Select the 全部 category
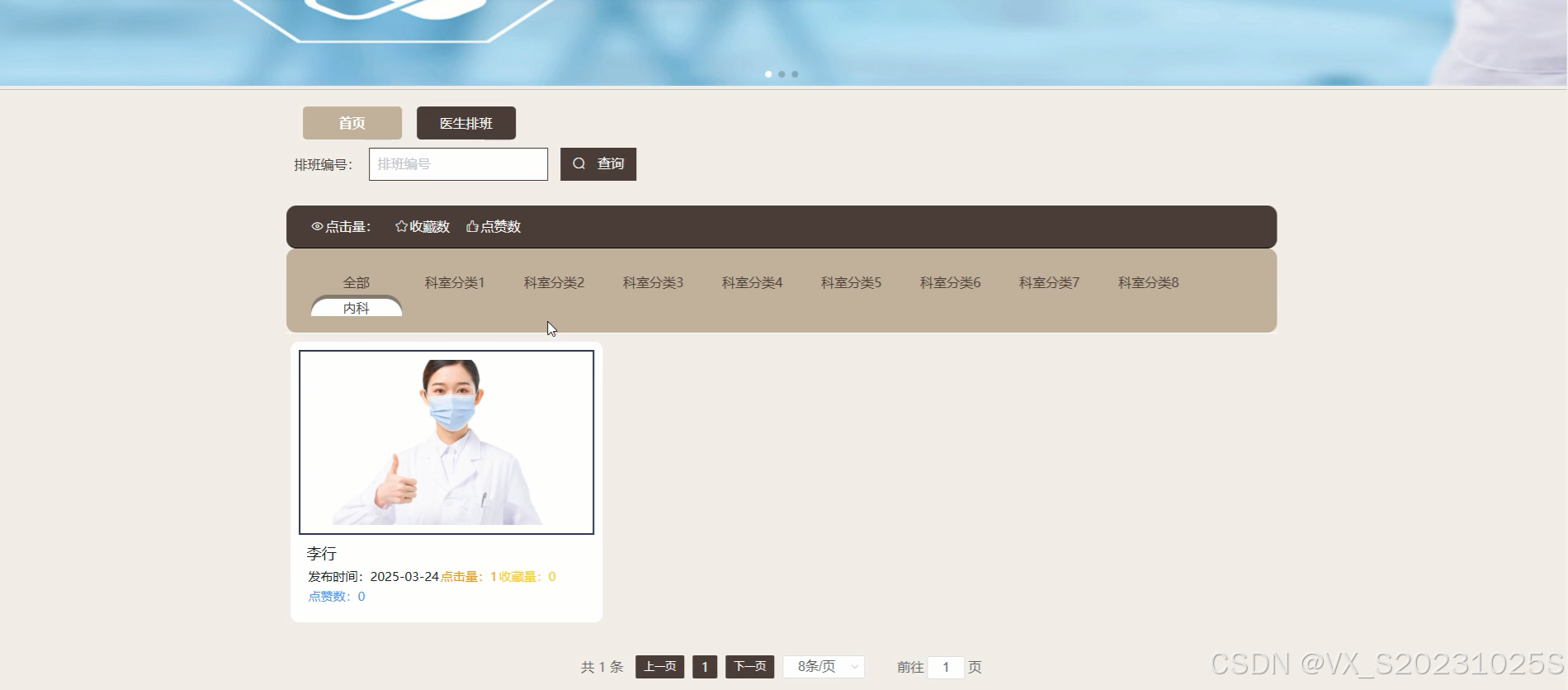This screenshot has width=1568, height=690. pyautogui.click(x=357, y=282)
